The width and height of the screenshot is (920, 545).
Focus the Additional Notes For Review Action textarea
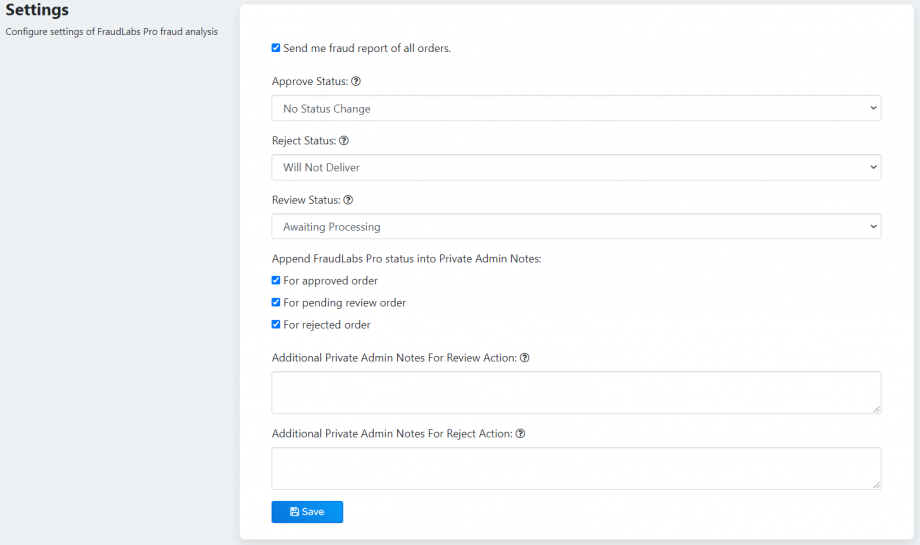[576, 392]
